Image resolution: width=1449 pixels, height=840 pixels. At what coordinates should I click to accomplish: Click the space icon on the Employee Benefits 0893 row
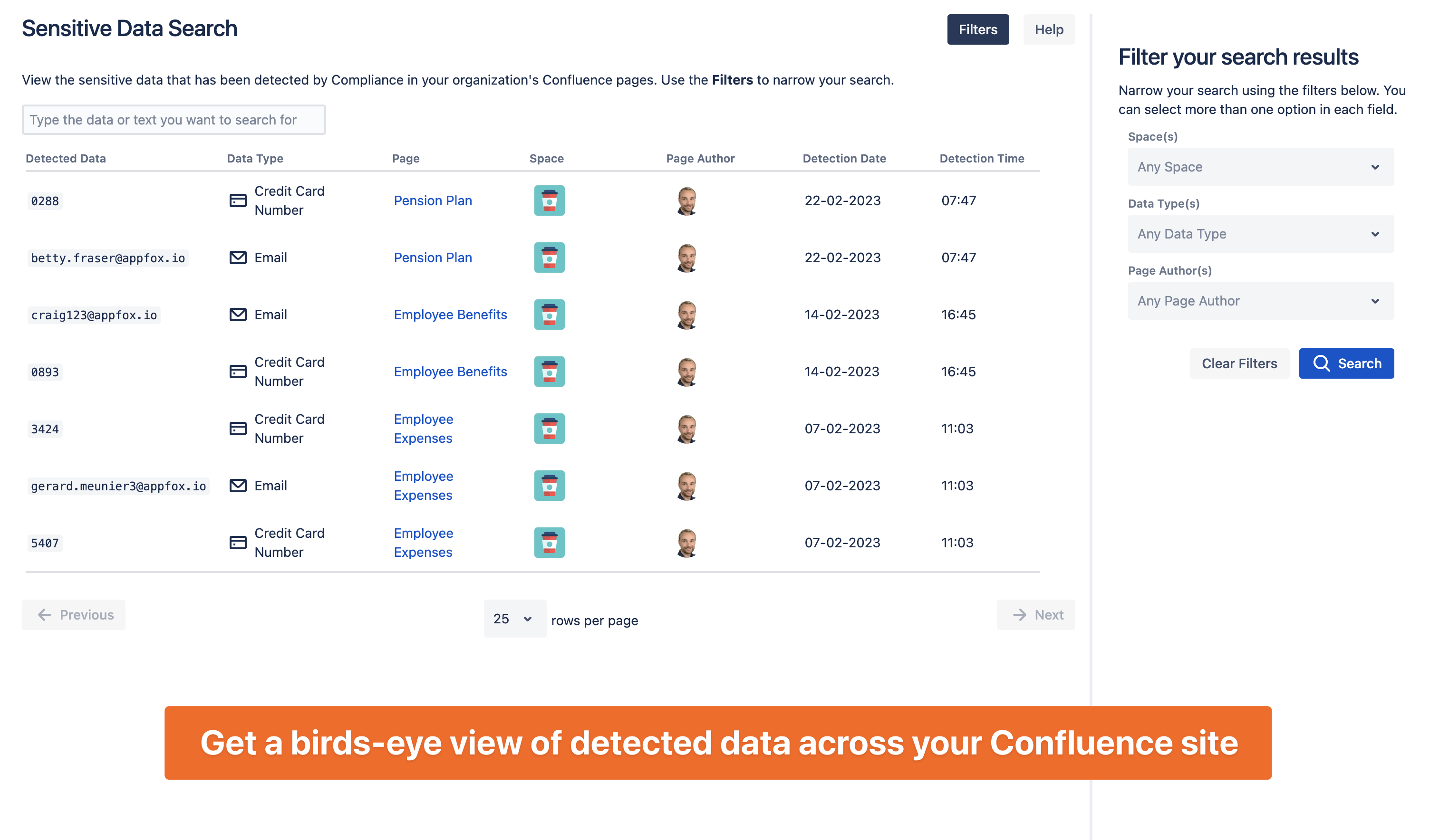(549, 371)
